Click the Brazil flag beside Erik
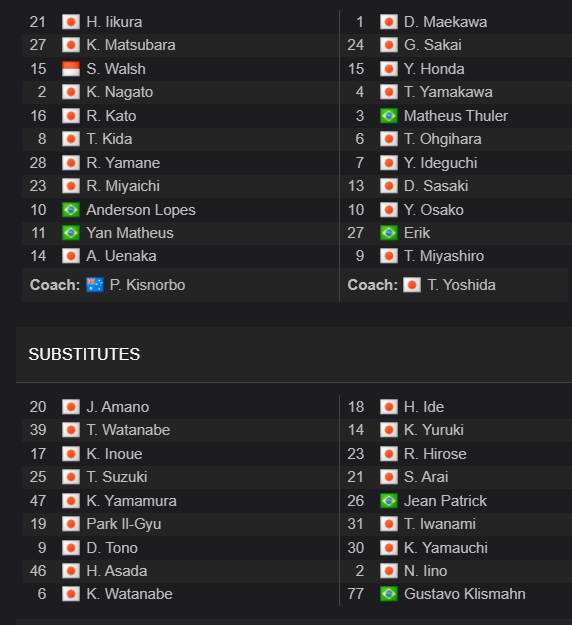The image size is (572, 625). point(389,233)
